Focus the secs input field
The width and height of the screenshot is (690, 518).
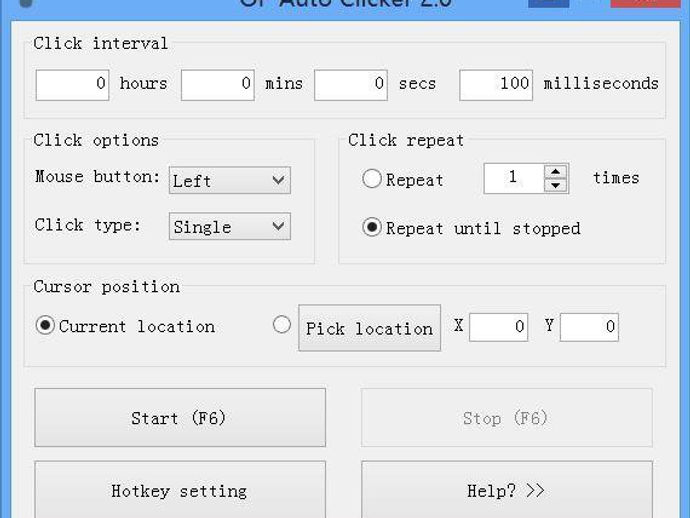(x=351, y=85)
